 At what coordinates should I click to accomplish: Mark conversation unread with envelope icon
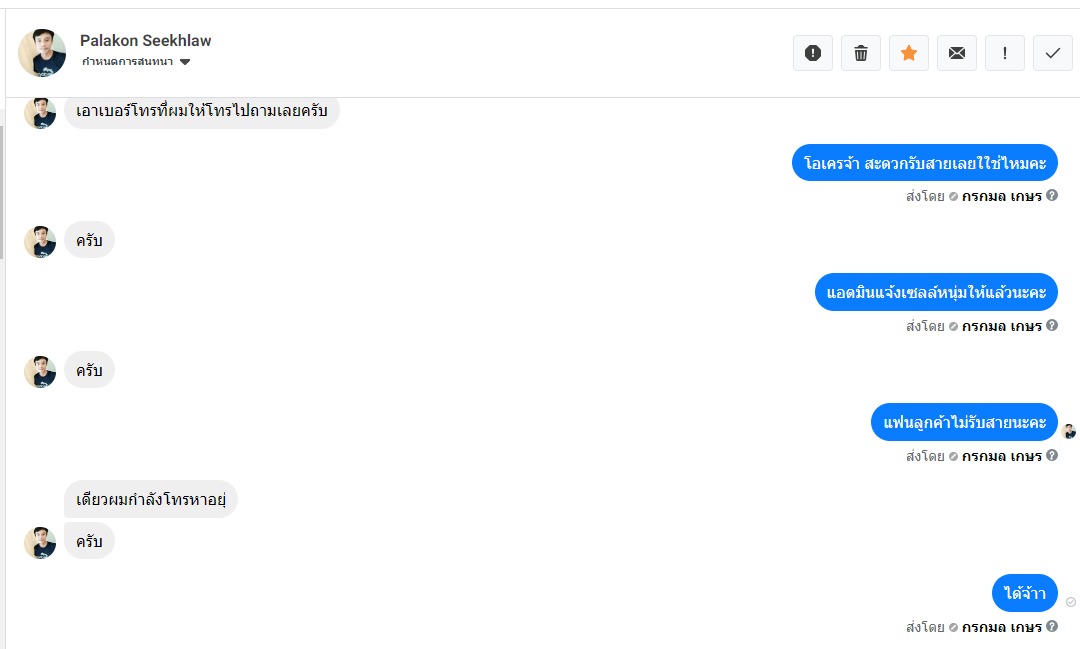[x=957, y=53]
